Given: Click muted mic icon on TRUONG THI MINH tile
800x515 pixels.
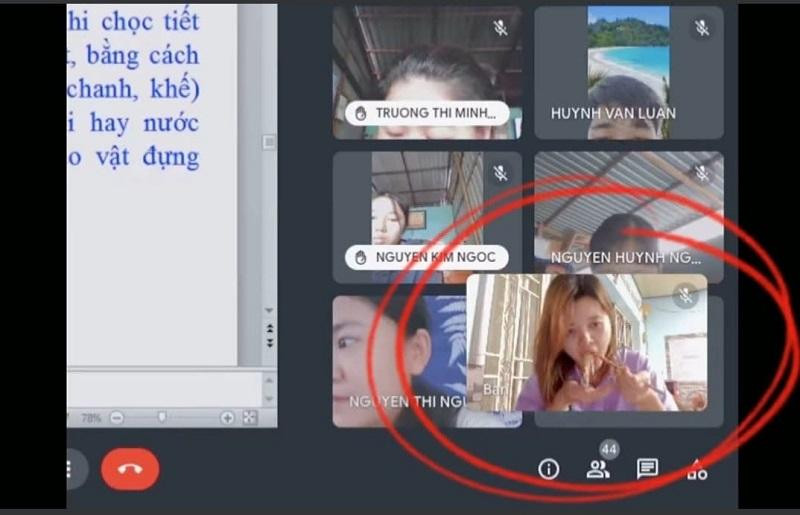Looking at the screenshot, I should (x=501, y=28).
